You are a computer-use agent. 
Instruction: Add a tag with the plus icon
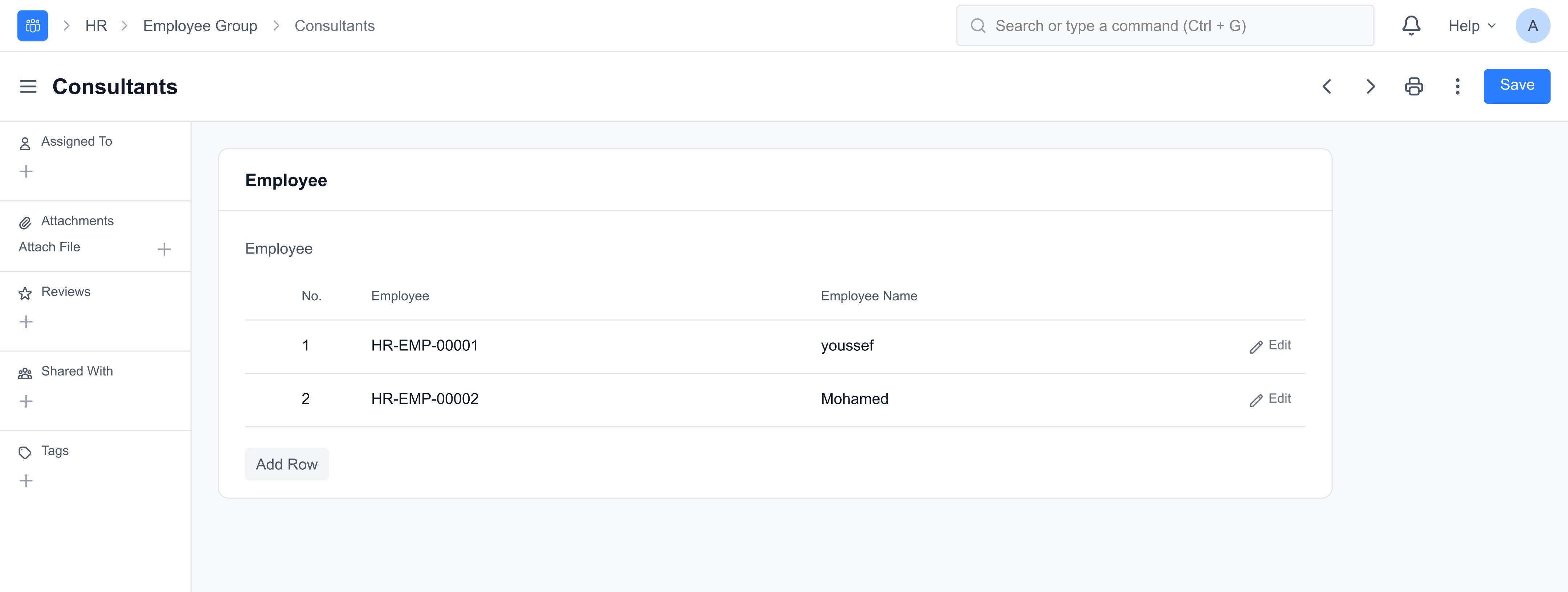(26, 481)
